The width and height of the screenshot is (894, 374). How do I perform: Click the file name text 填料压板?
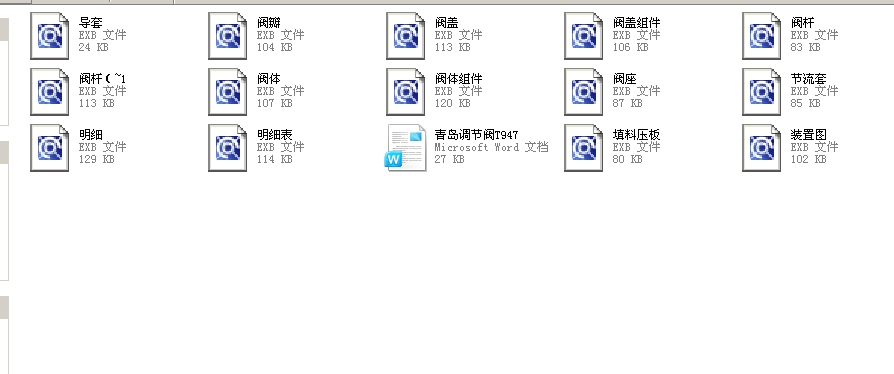[636, 135]
